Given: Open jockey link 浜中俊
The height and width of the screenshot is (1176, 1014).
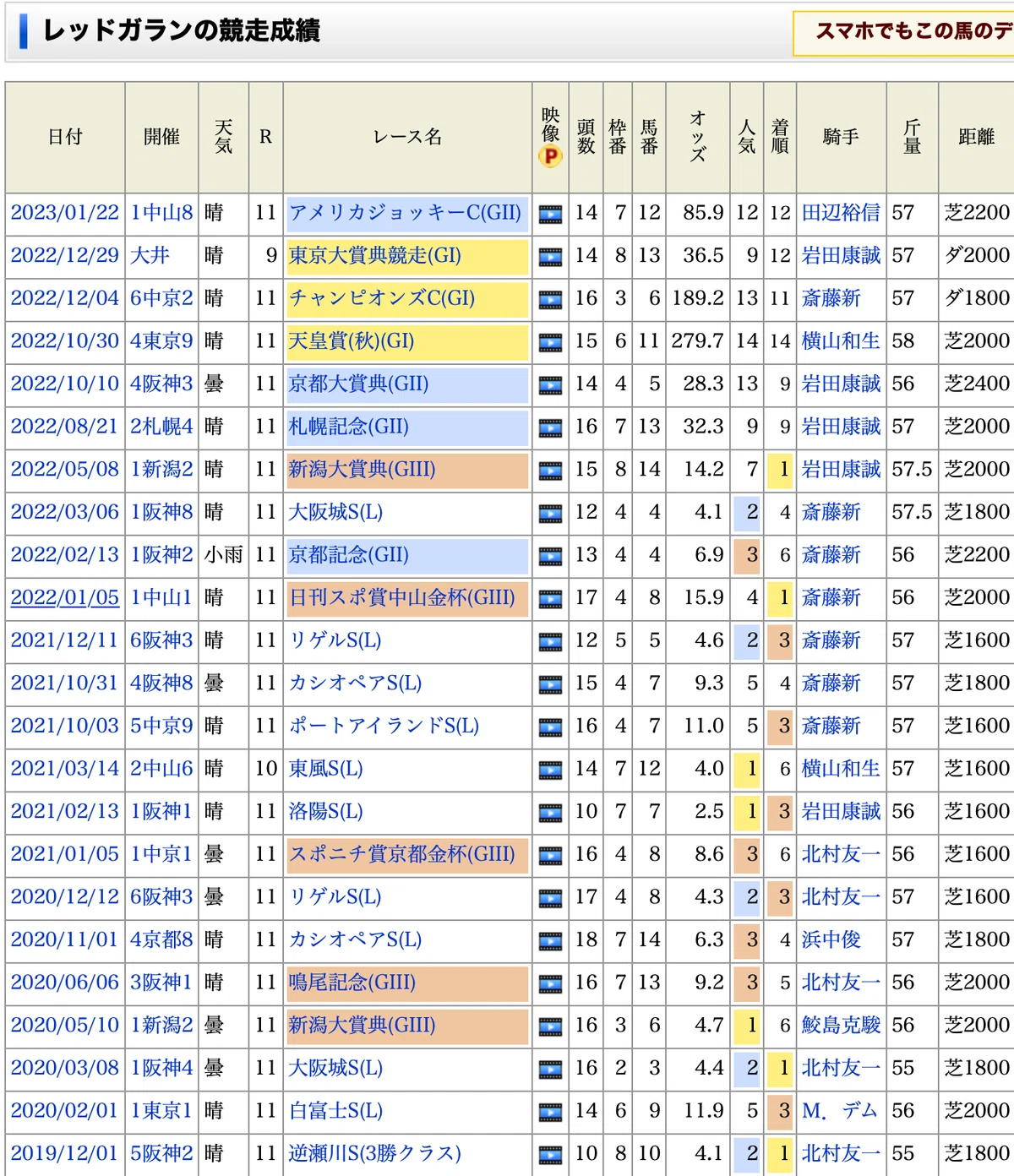Looking at the screenshot, I should [x=831, y=939].
